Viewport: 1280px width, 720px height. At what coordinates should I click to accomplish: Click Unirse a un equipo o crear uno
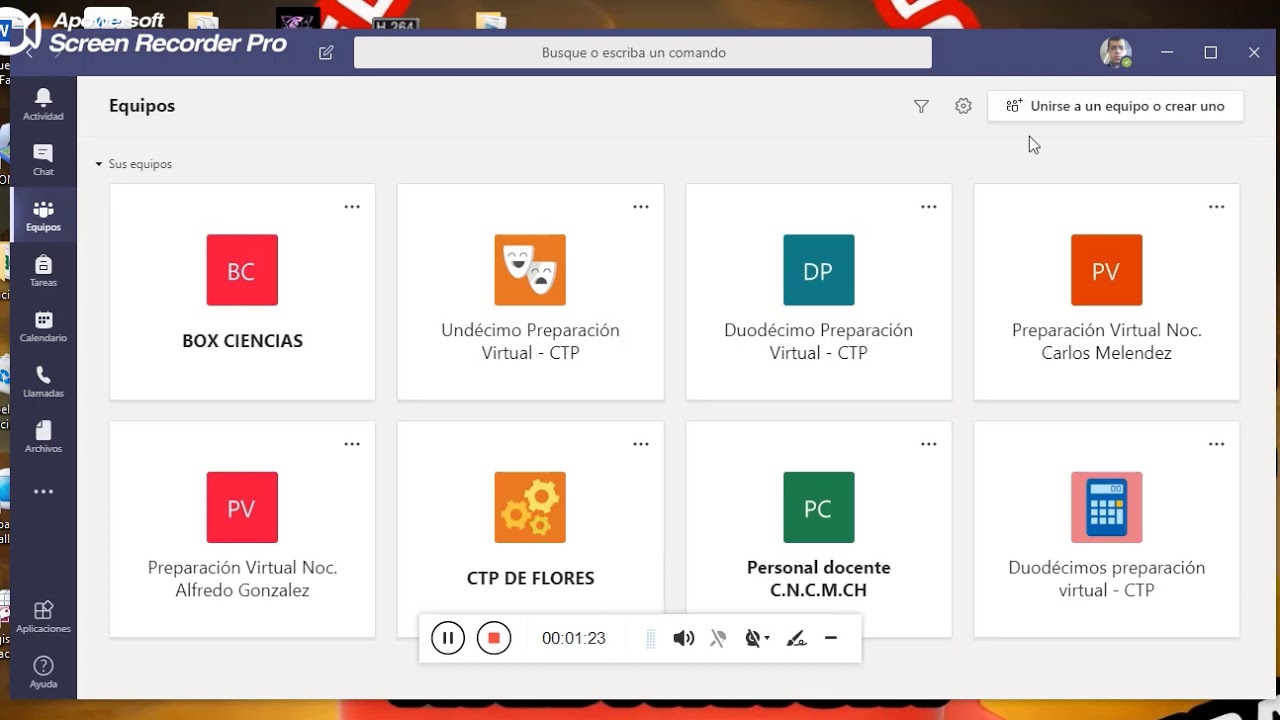1115,106
